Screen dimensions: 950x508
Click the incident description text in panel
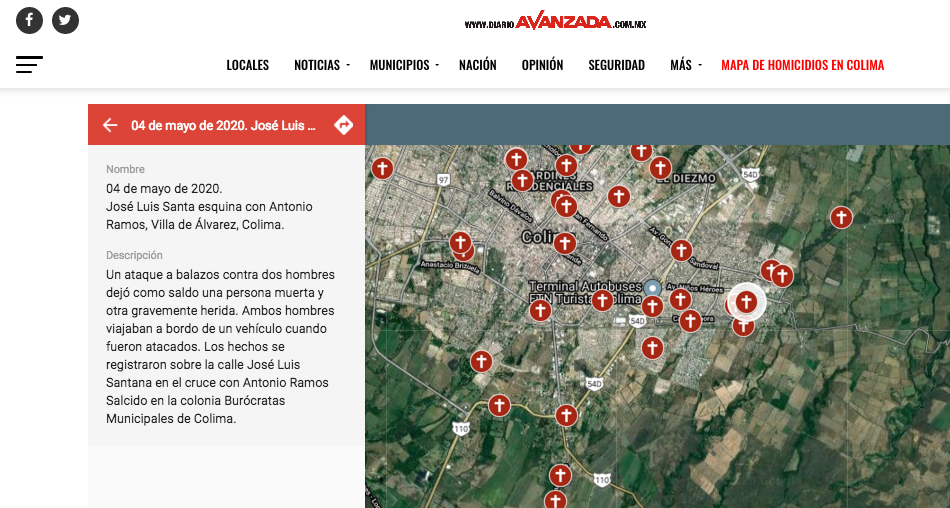(x=221, y=346)
